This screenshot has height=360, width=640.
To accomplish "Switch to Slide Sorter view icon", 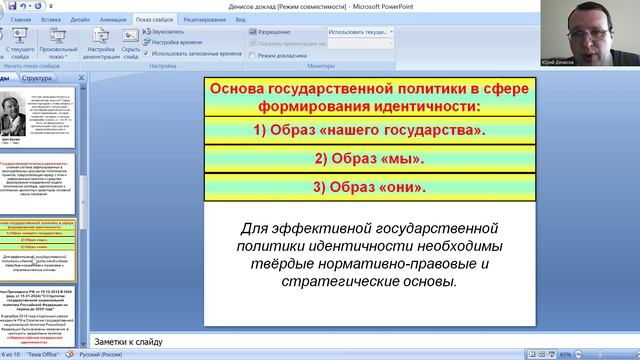I will coord(542,354).
